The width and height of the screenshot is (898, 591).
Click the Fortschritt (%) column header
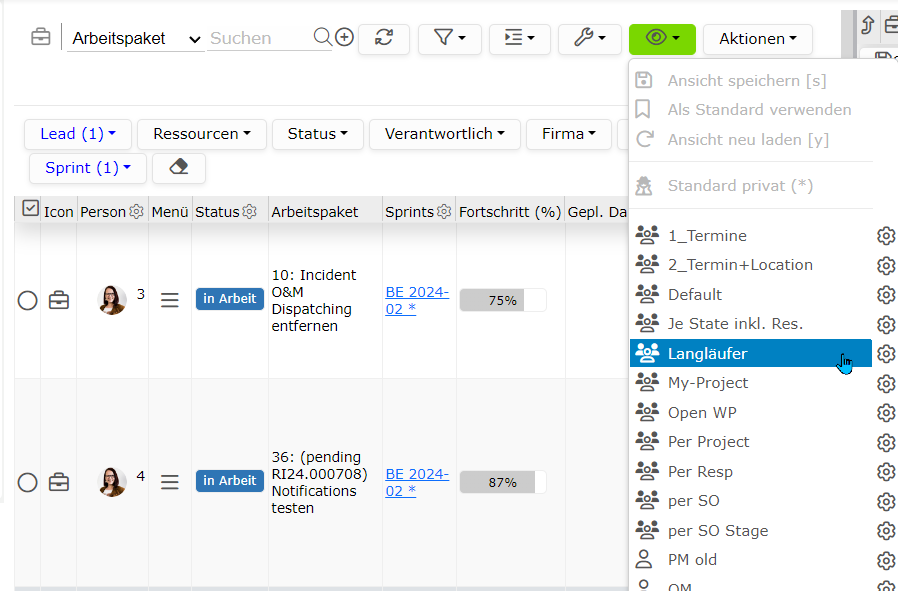point(510,212)
